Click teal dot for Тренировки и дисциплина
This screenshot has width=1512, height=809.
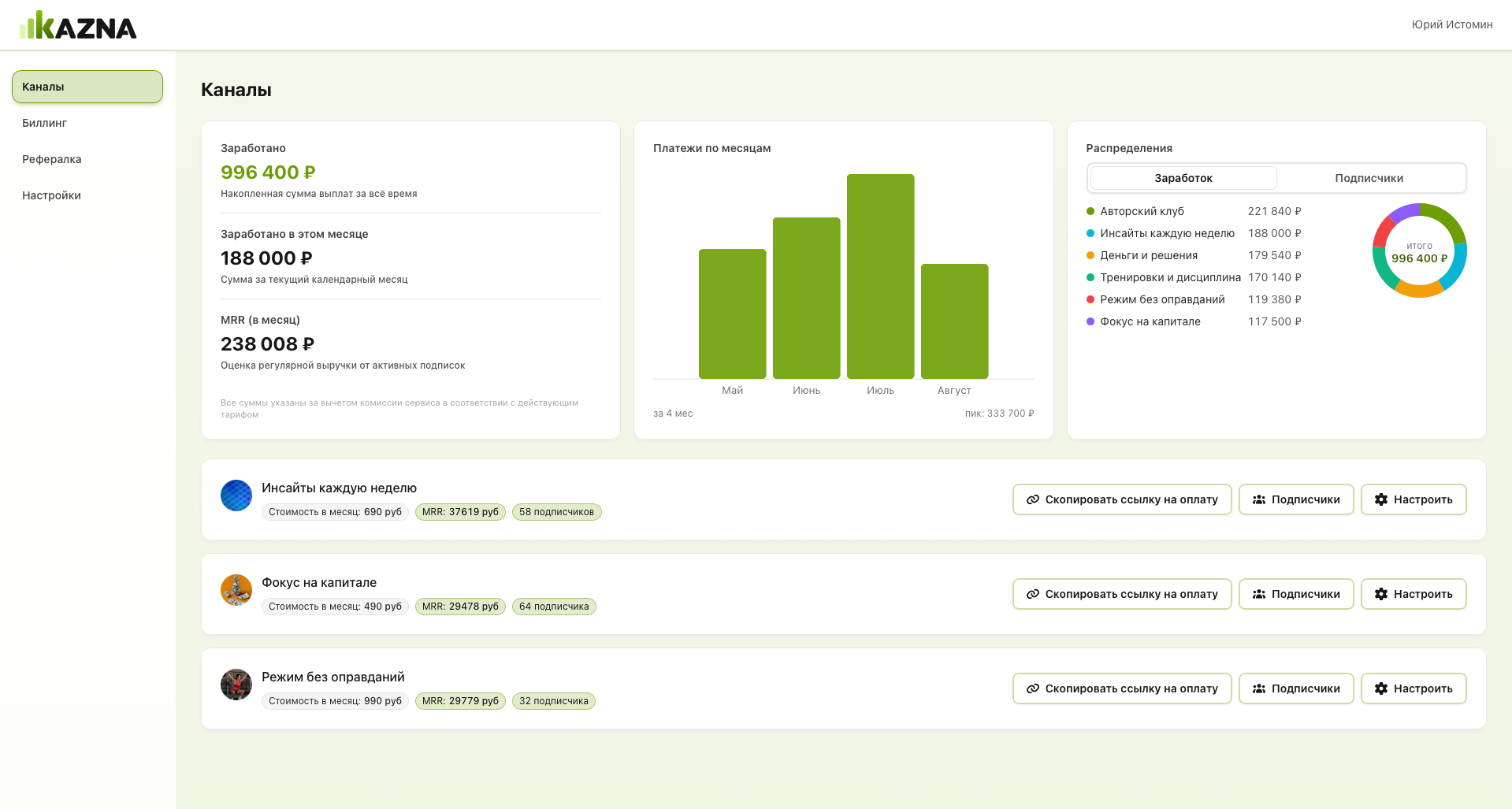(x=1090, y=277)
